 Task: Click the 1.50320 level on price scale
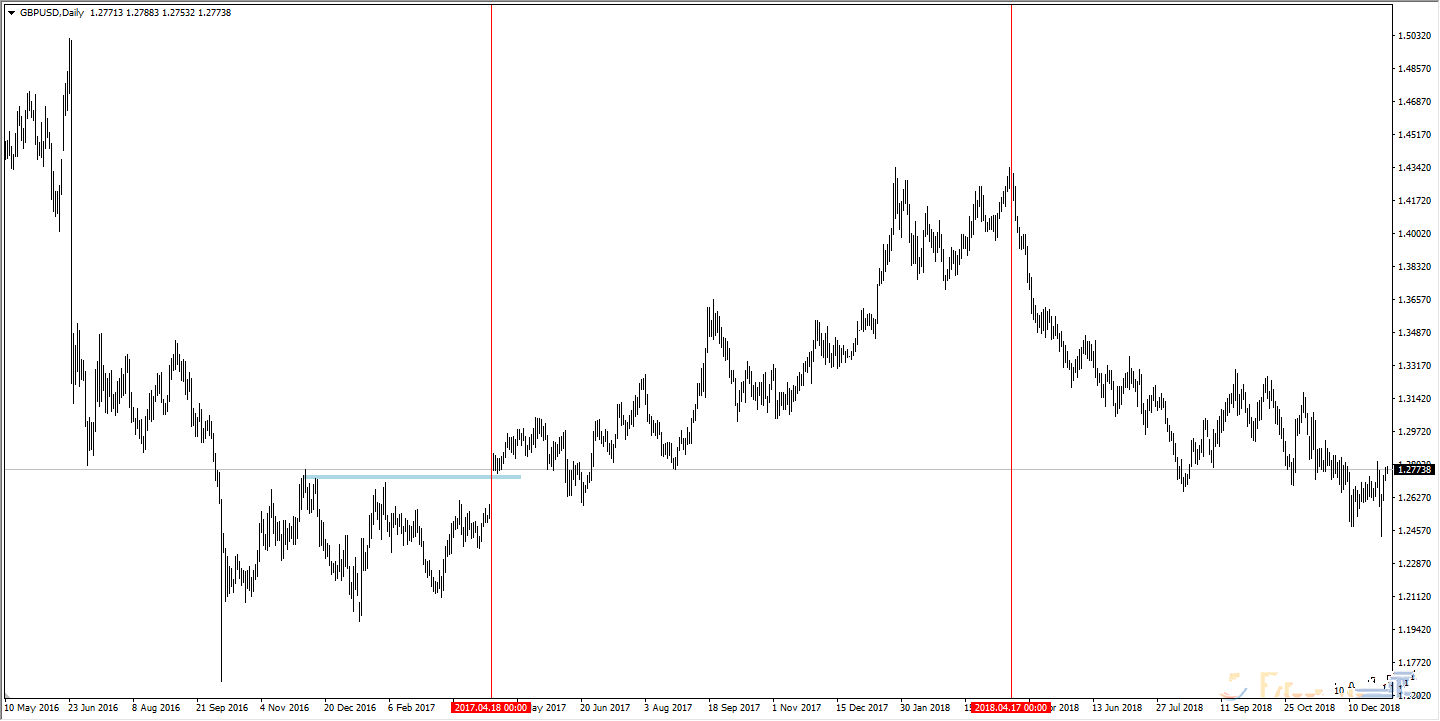pos(1416,36)
